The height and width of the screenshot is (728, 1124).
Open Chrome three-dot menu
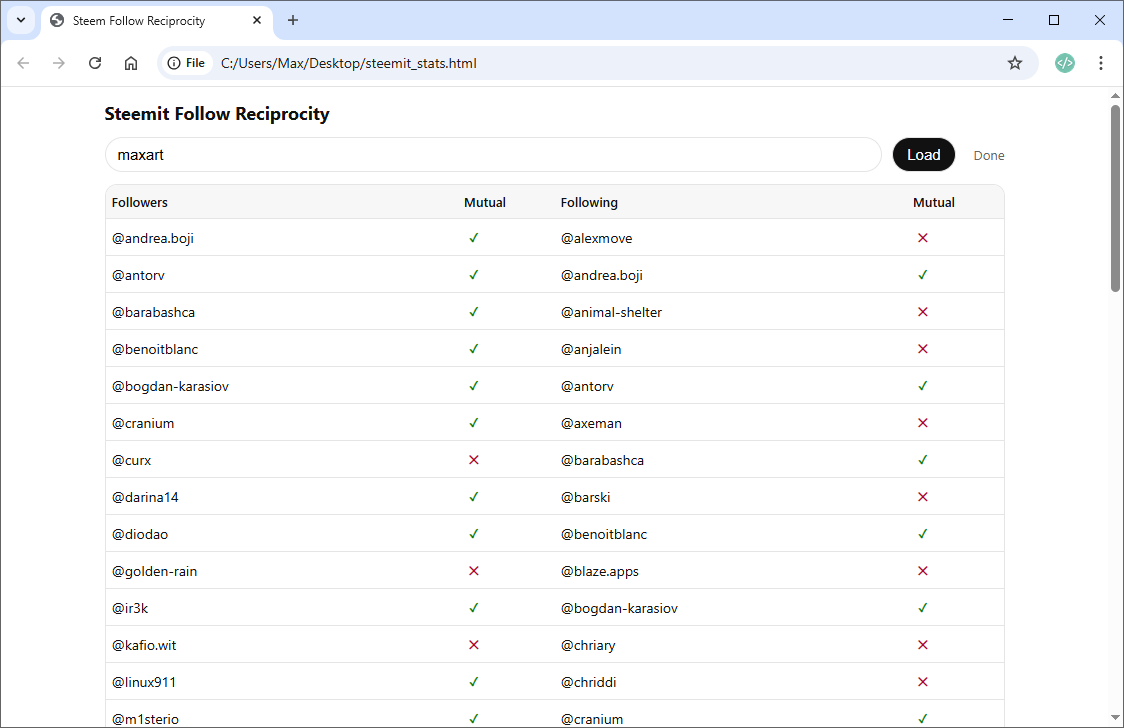(x=1101, y=63)
